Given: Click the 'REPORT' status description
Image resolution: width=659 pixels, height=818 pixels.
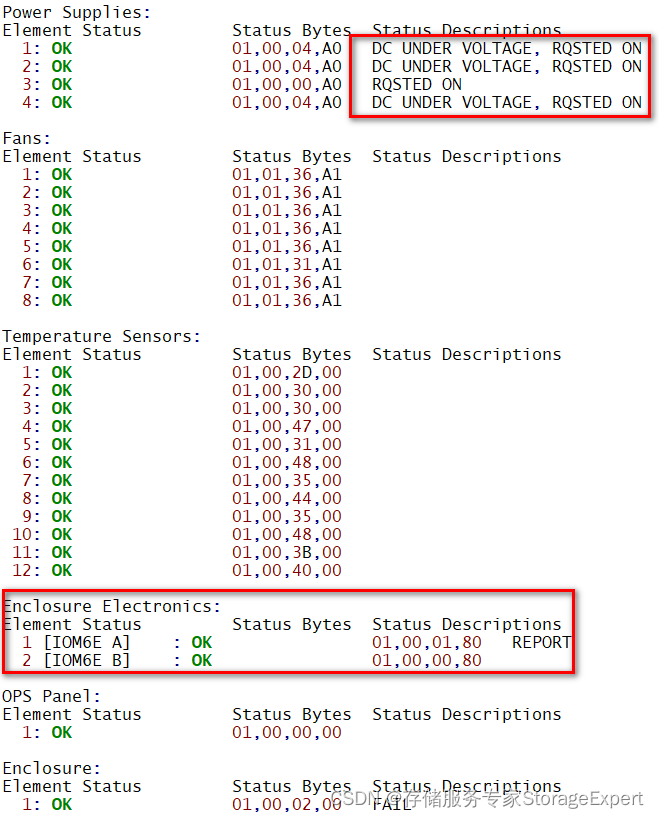Looking at the screenshot, I should 542,643.
